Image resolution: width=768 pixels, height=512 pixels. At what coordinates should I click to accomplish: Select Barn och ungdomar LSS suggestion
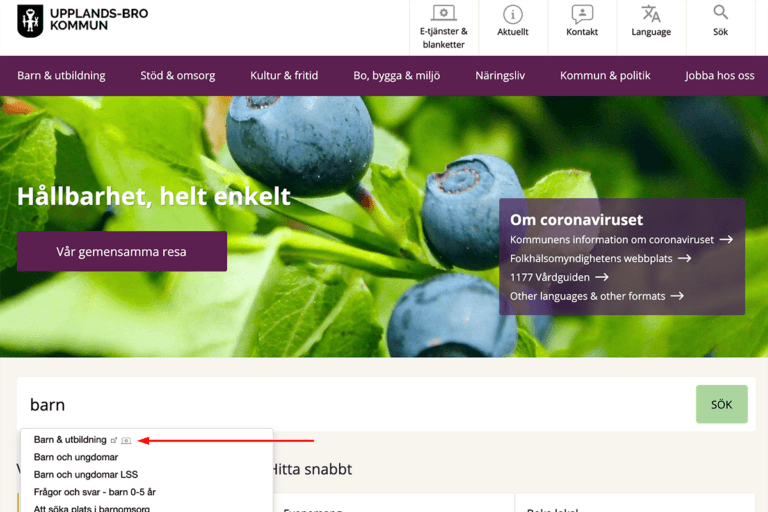[86, 474]
